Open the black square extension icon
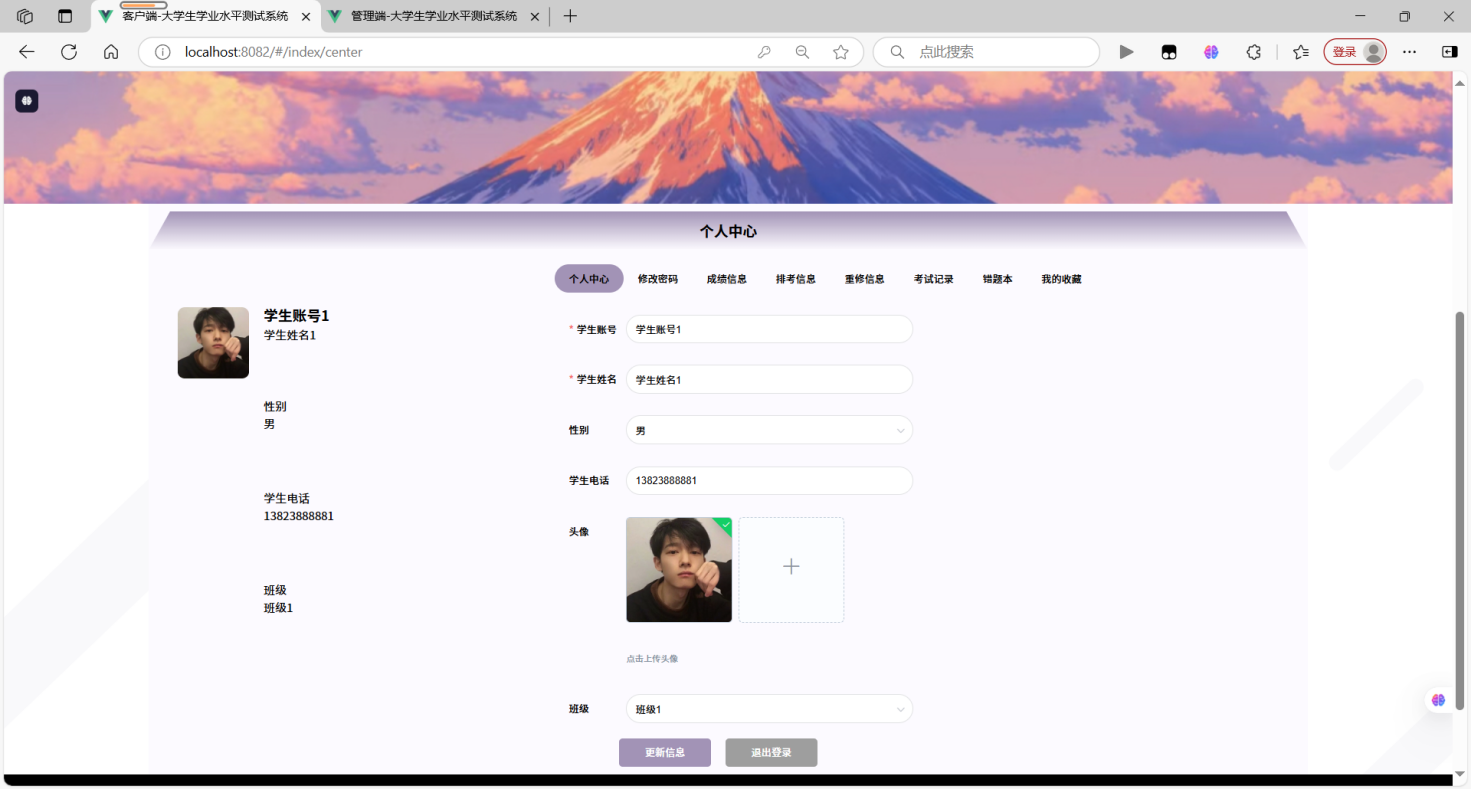This screenshot has width=1471, height=789. (x=1169, y=52)
